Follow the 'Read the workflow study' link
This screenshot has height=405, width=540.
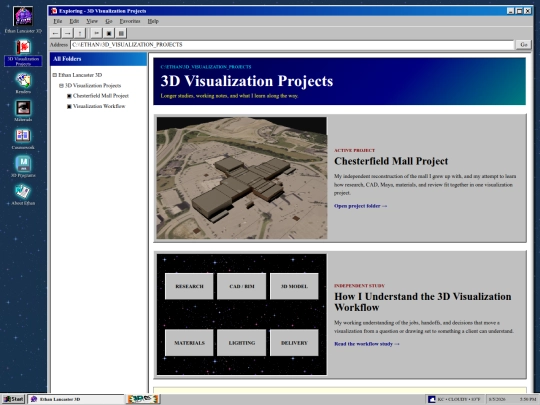coord(367,344)
